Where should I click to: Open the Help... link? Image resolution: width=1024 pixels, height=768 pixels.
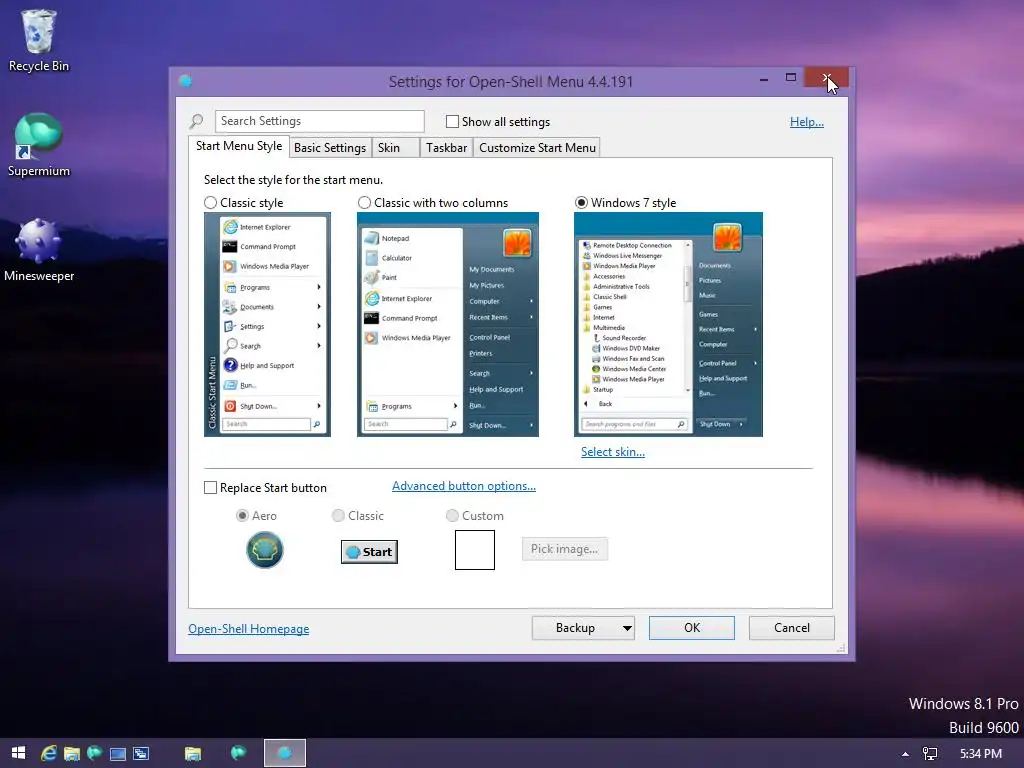[807, 122]
